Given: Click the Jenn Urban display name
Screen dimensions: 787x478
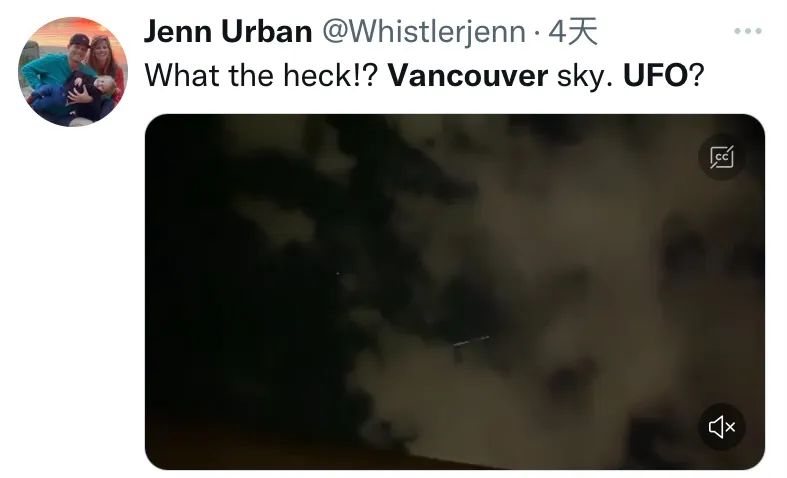Looking at the screenshot, I should pos(228,32).
